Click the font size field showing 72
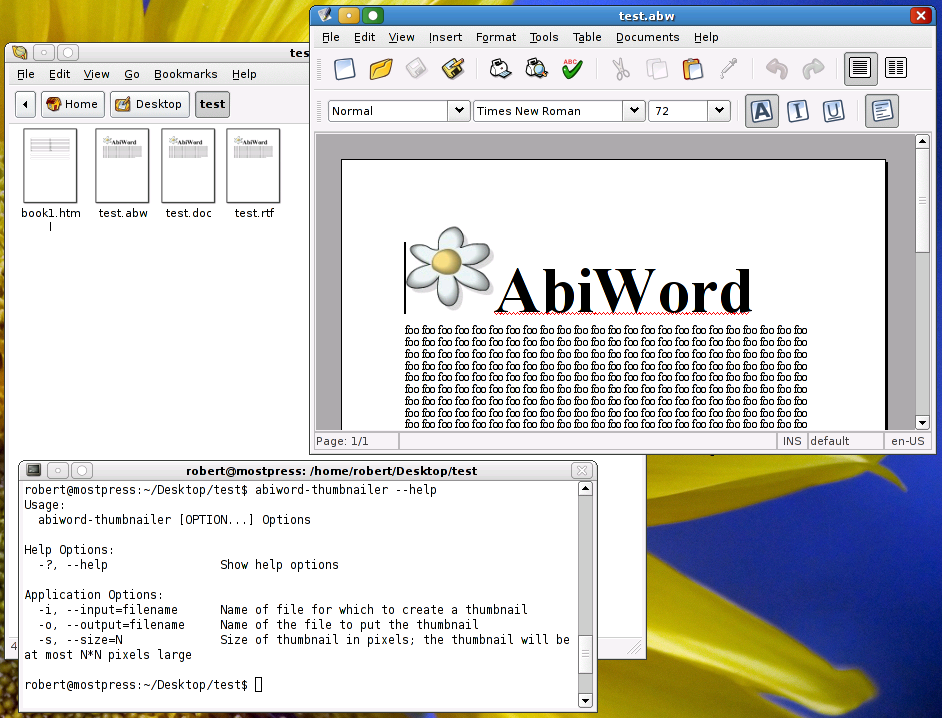Viewport: 942px width, 718px height. click(678, 111)
